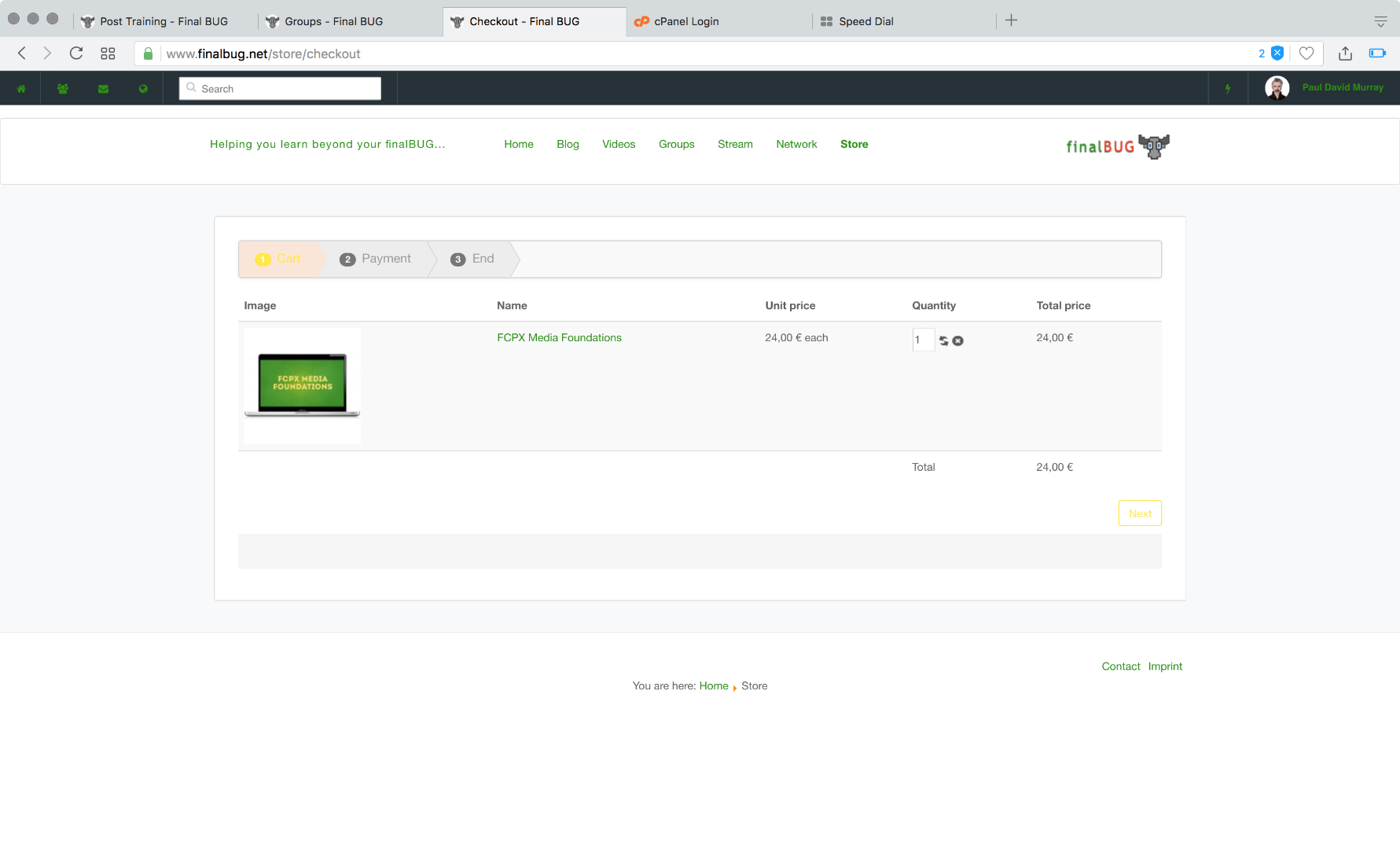Switch to the Speed Dial tab
The height and width of the screenshot is (849, 1400).
pos(866,21)
